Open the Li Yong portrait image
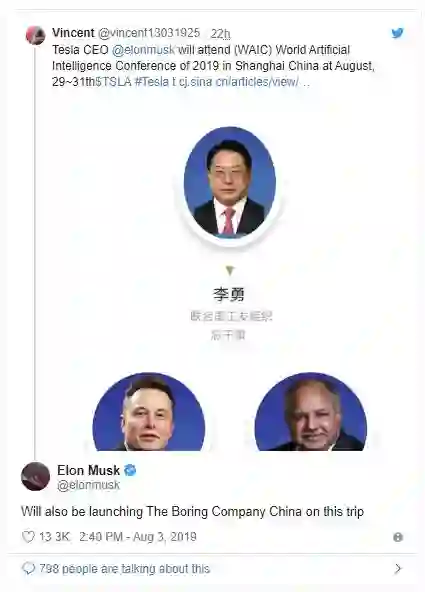 click(x=229, y=183)
